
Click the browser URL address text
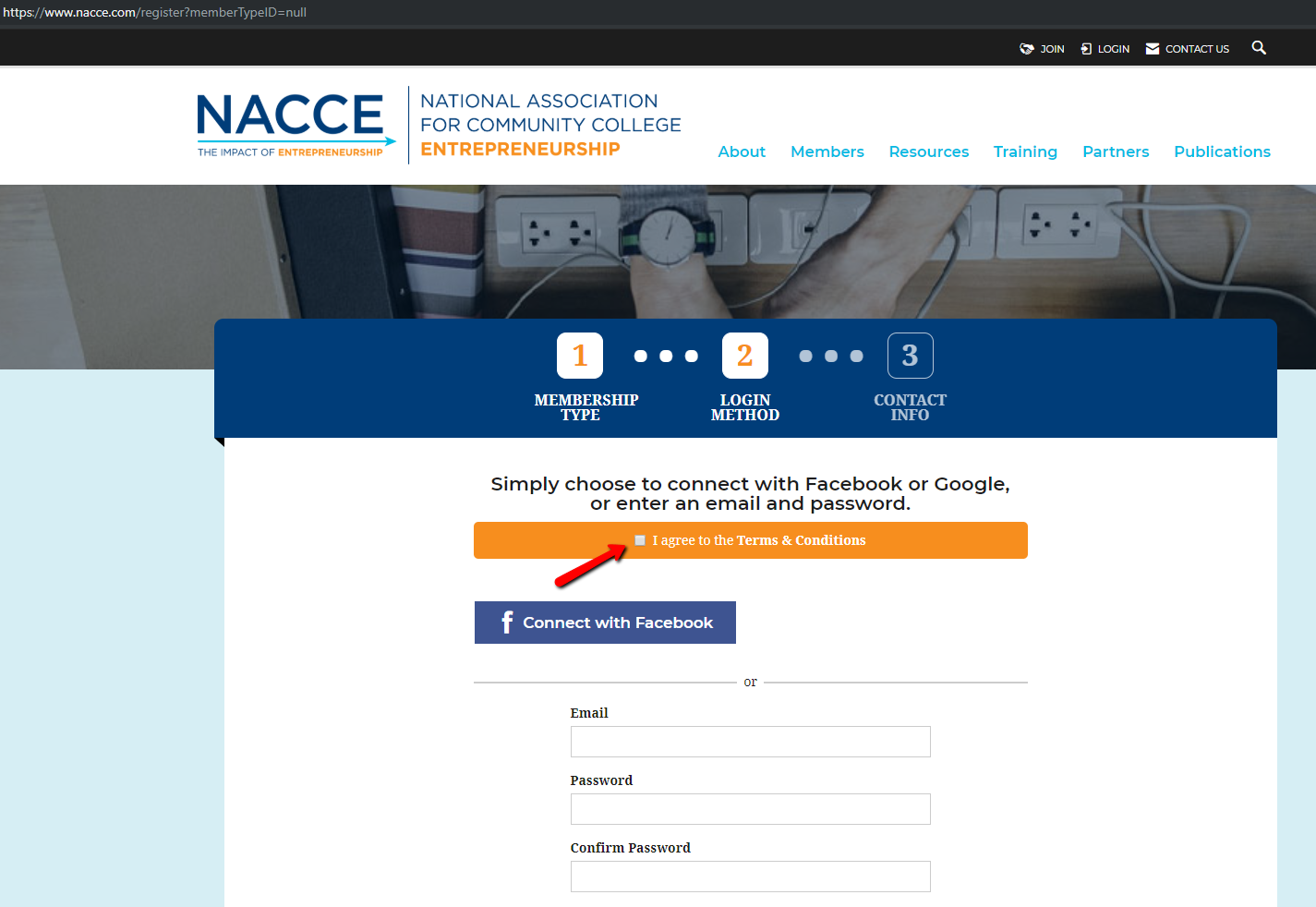pos(154,12)
